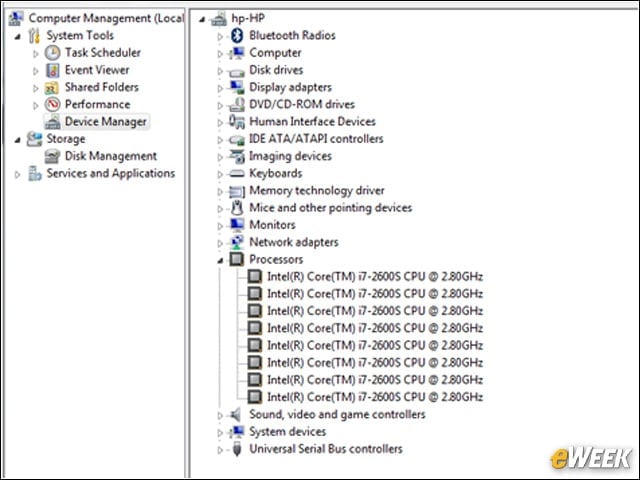Open Disk Management label
The height and width of the screenshot is (480, 640).
(x=111, y=156)
